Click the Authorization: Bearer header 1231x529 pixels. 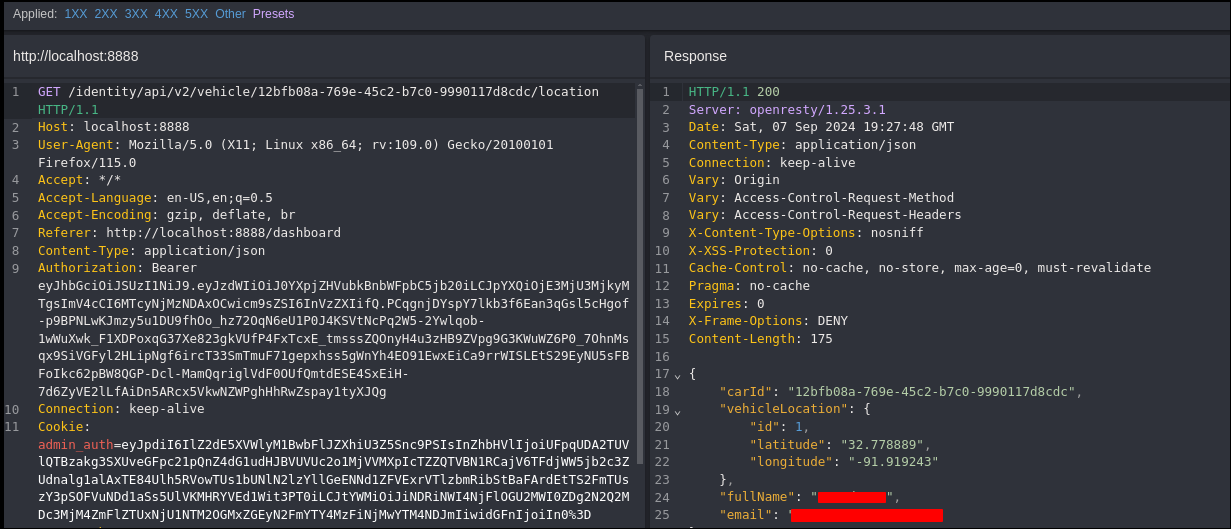(x=117, y=268)
